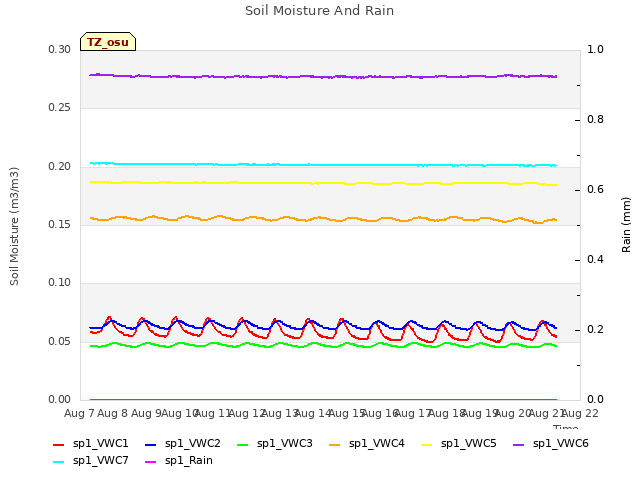Click the 0.30 left axis tick label
640x480 pixels.
(x=60, y=50)
